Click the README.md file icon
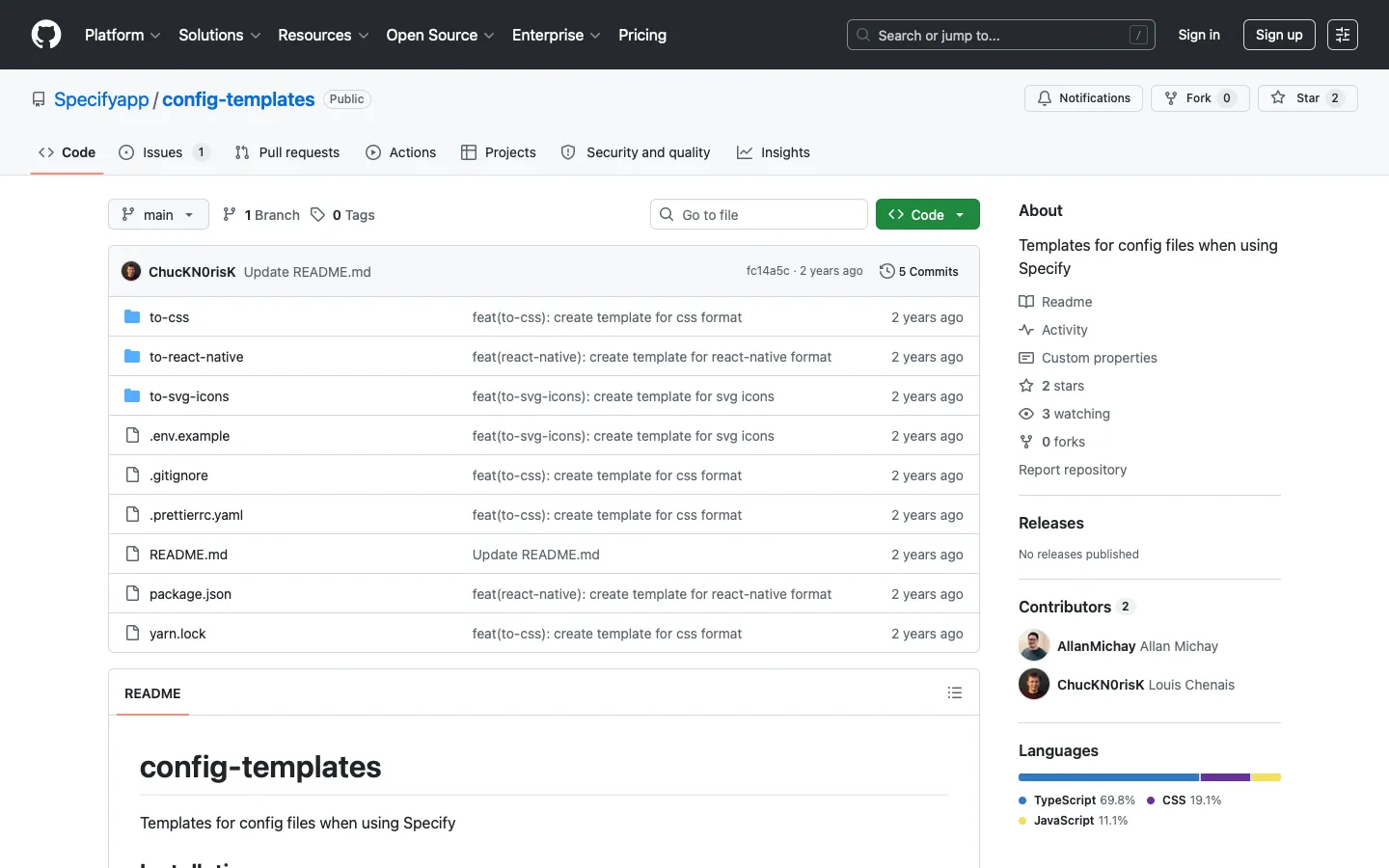Screen dimensions: 1389x868 click(x=132, y=555)
